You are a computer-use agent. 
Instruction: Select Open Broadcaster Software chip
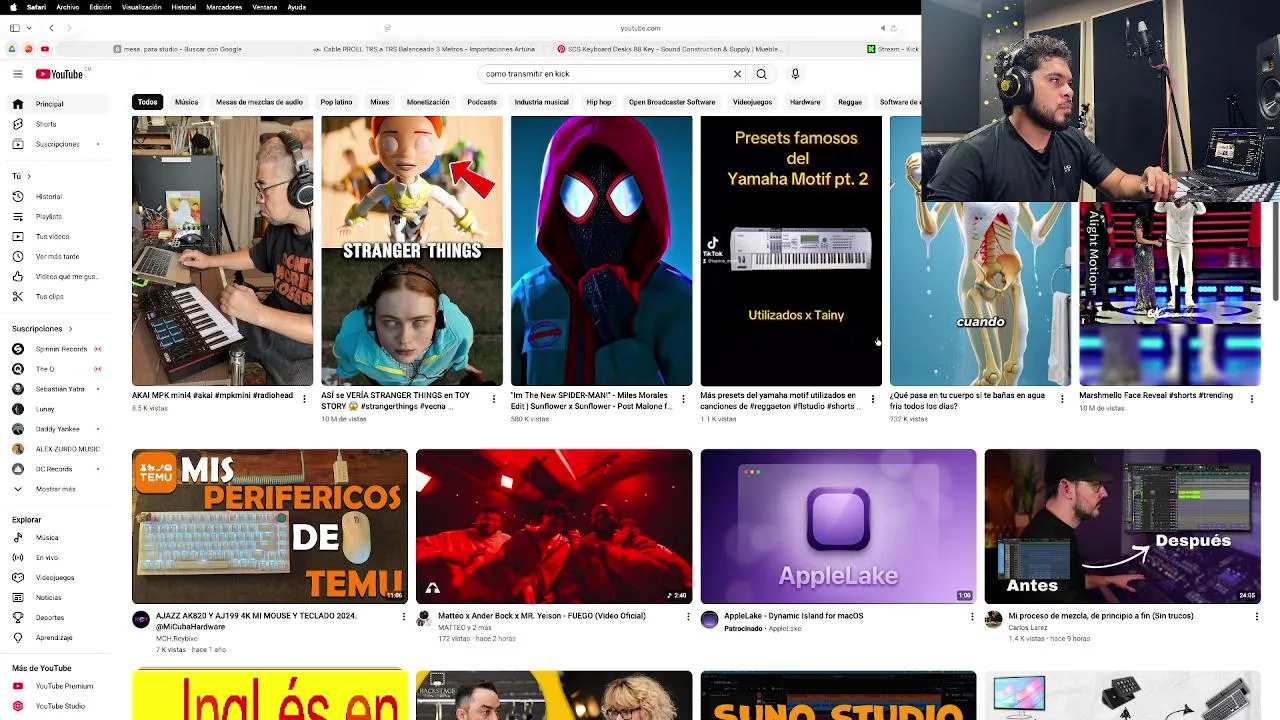click(672, 102)
